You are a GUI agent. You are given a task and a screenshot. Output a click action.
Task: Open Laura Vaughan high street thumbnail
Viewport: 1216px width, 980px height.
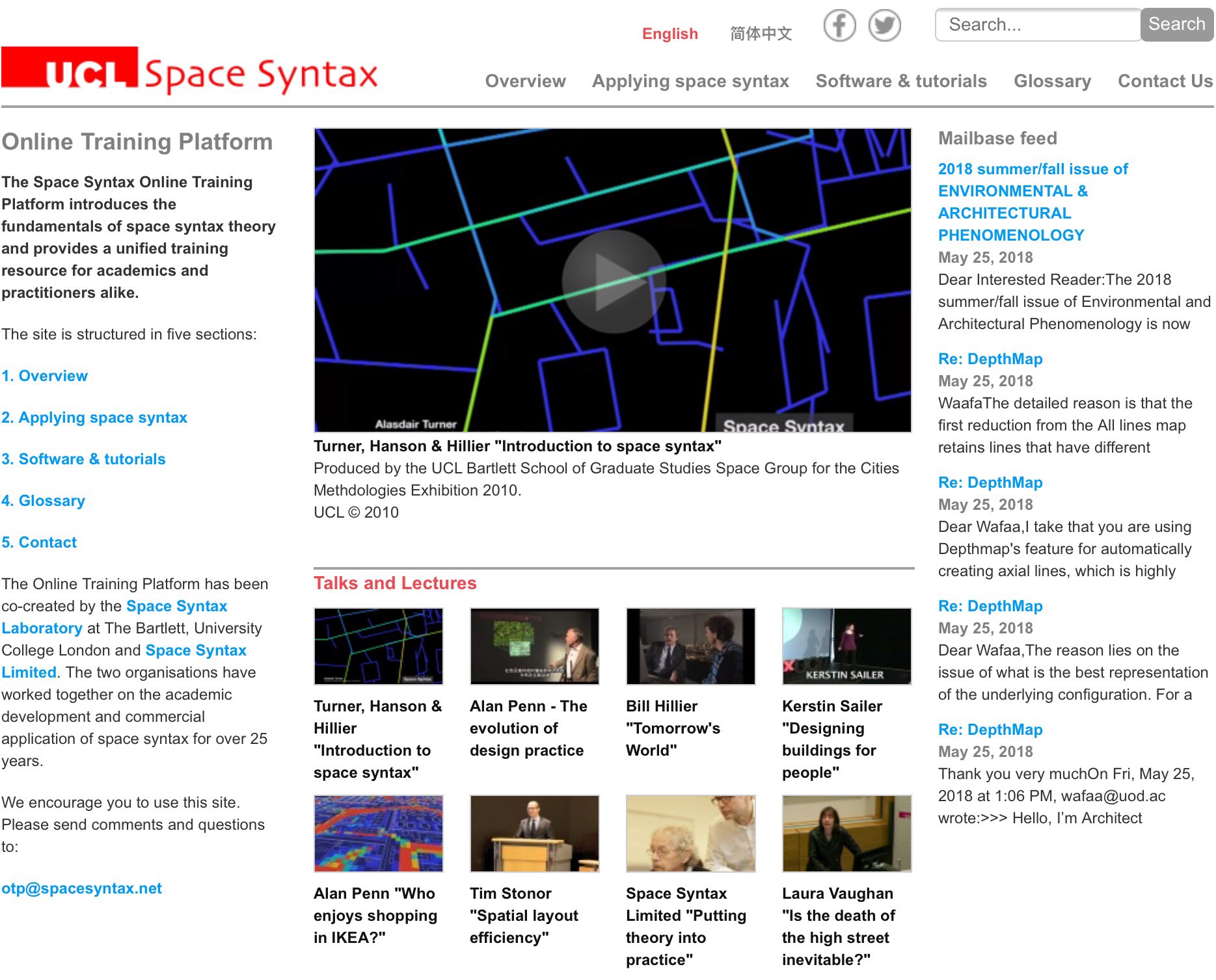847,834
